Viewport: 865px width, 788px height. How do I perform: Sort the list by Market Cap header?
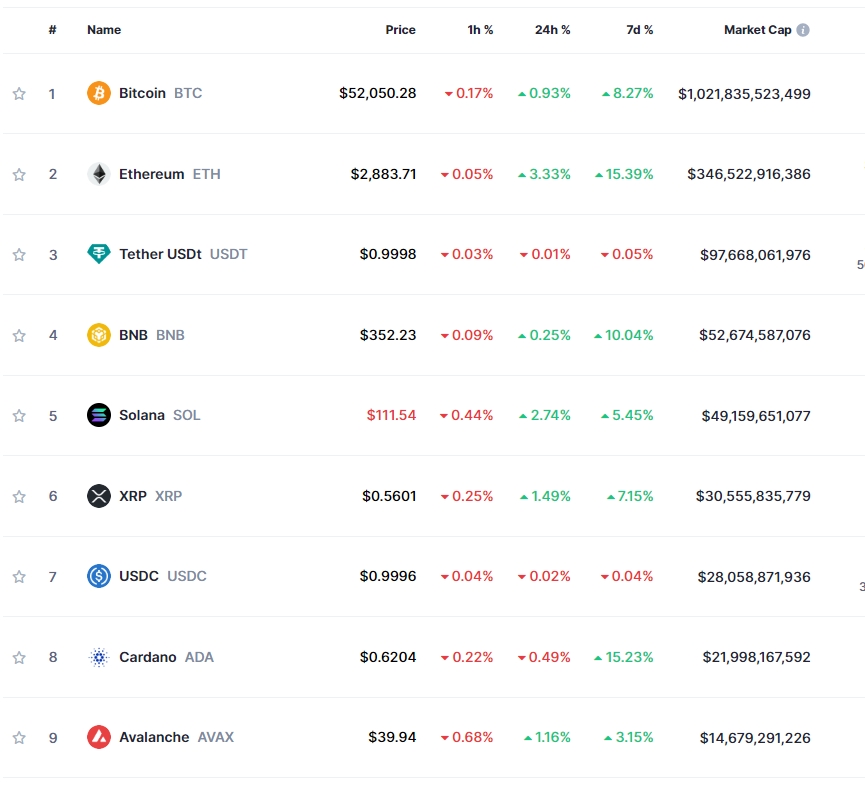pos(757,30)
